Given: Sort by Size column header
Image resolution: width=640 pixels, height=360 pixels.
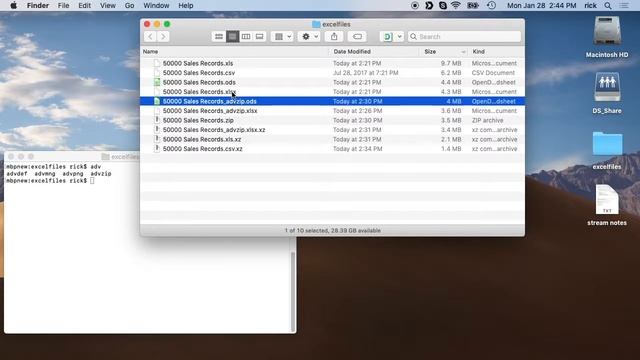Looking at the screenshot, I should [430, 52].
